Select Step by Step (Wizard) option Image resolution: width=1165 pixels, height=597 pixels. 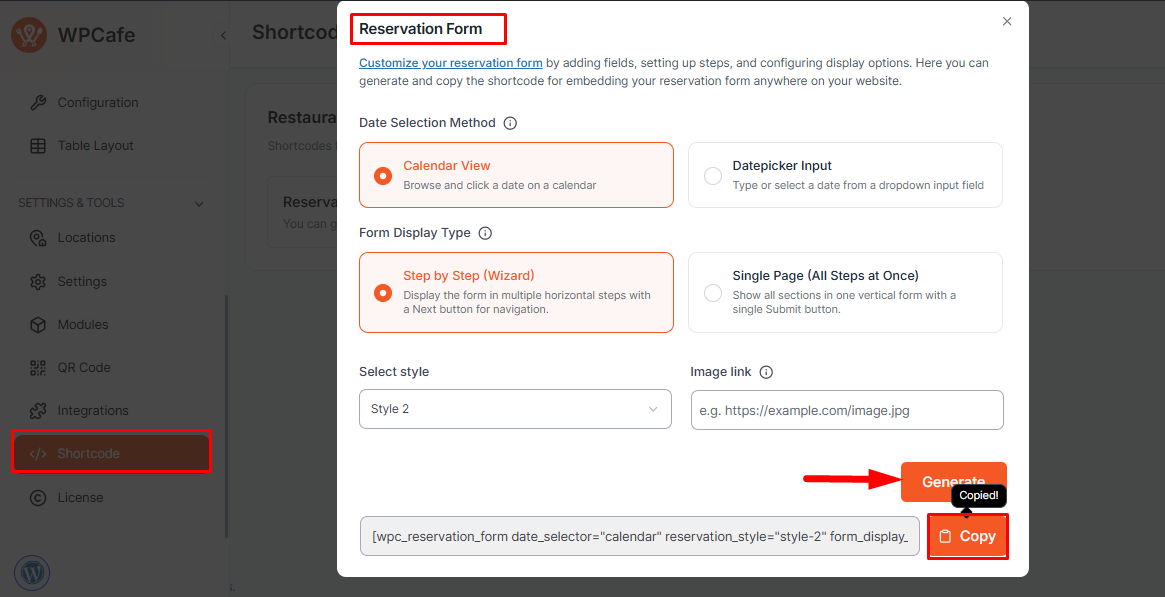coord(382,292)
